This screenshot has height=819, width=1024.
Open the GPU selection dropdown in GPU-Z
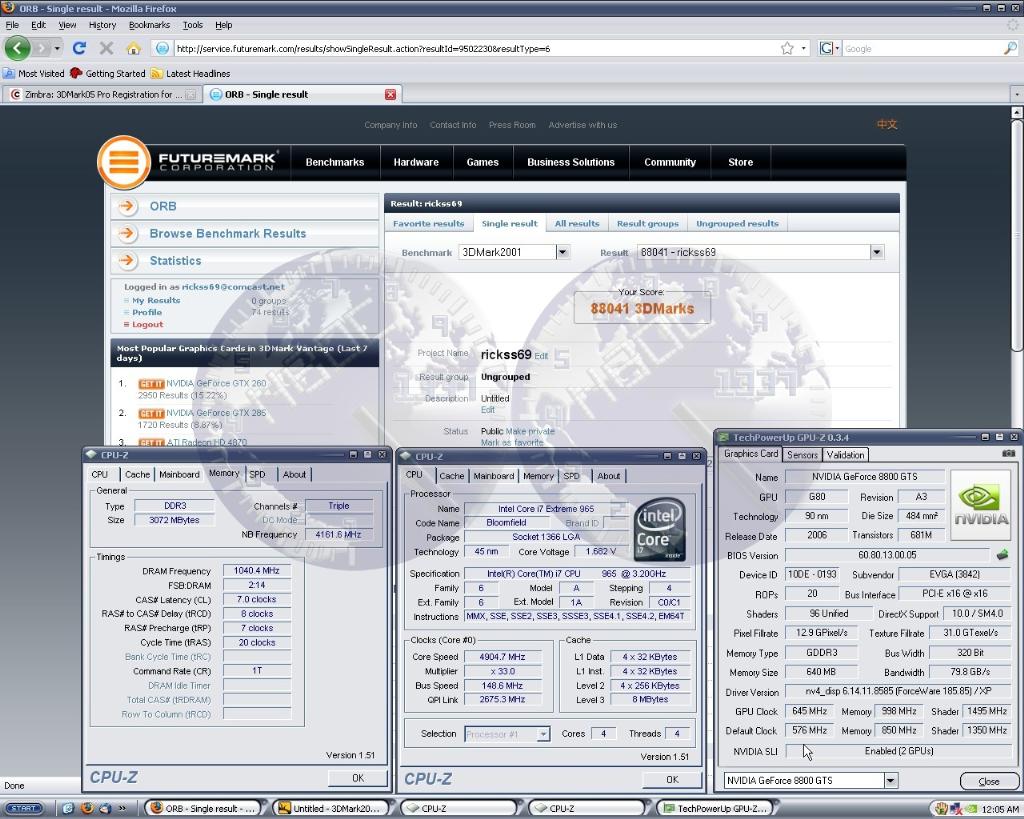tap(891, 780)
